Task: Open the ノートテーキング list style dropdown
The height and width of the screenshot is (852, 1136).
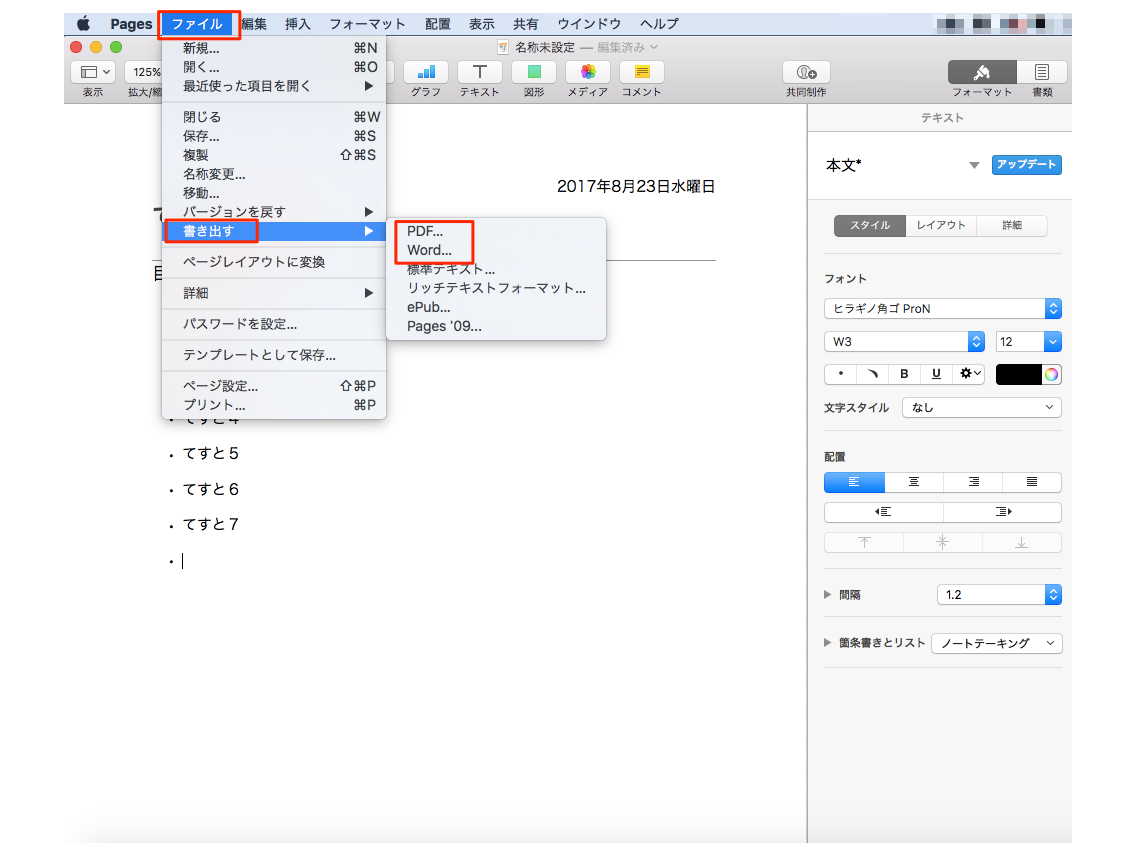Action: 997,643
